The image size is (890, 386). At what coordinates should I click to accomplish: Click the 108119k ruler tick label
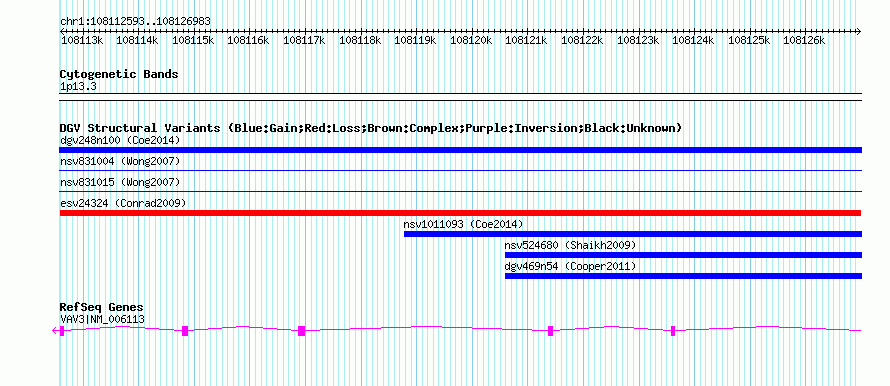pyautogui.click(x=415, y=40)
